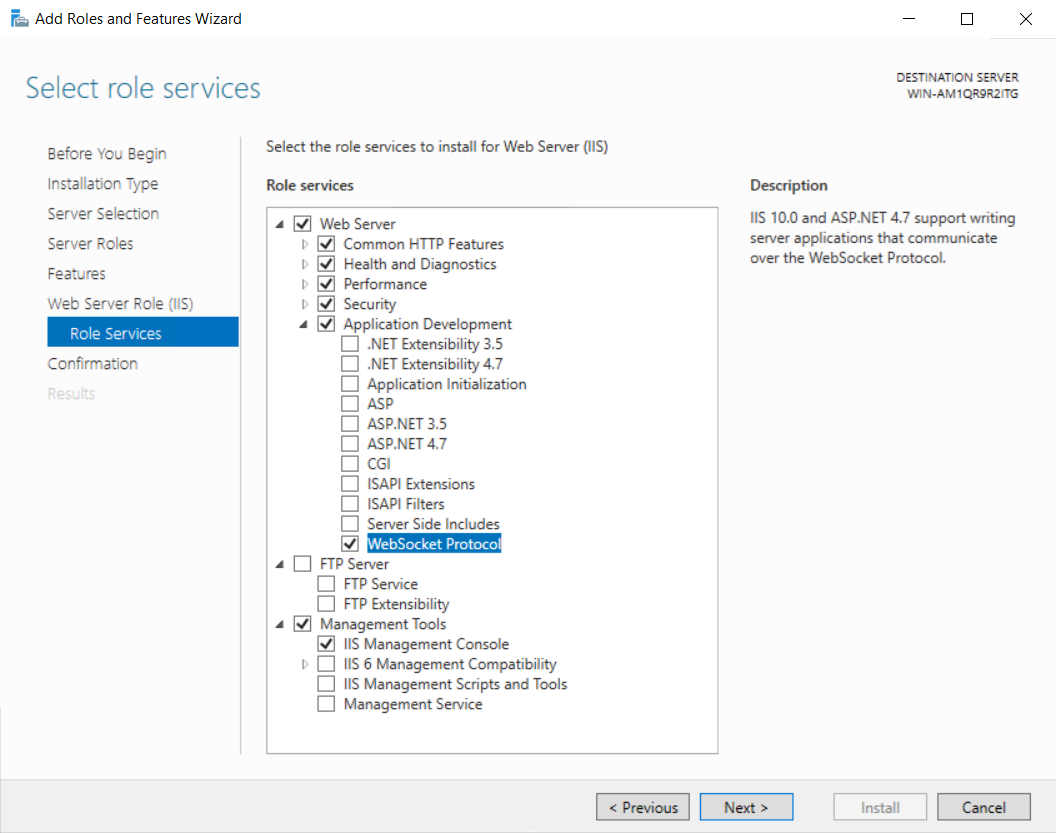The height and width of the screenshot is (833, 1056).
Task: Click the Next button
Action: coord(746,808)
